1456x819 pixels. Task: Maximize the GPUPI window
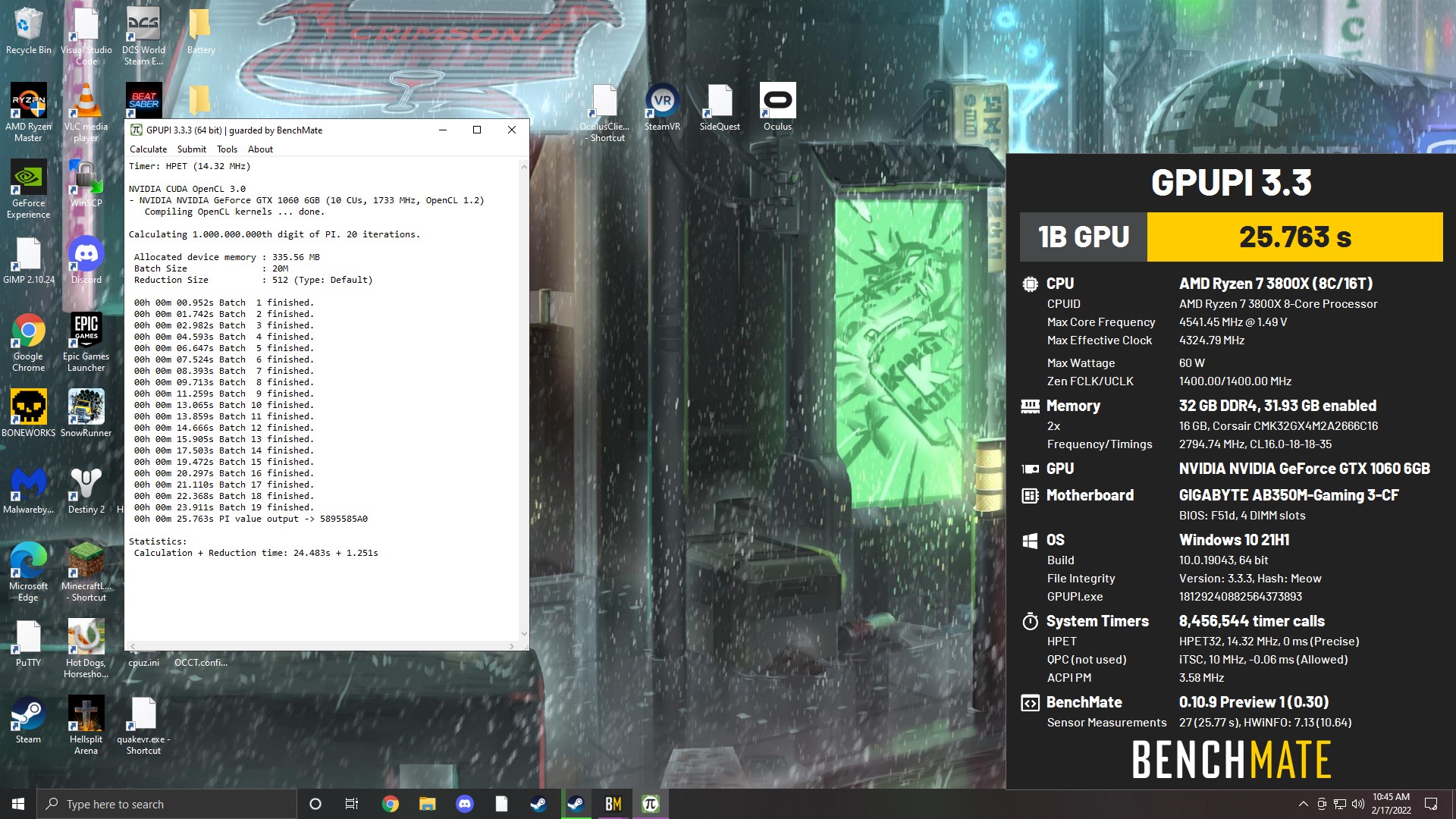(x=477, y=130)
